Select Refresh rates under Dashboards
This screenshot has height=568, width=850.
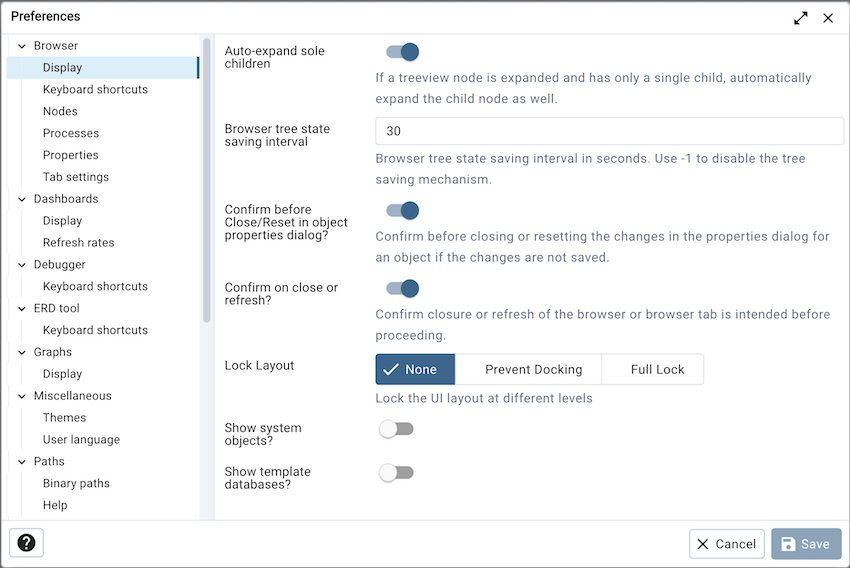pyautogui.click(x=78, y=243)
